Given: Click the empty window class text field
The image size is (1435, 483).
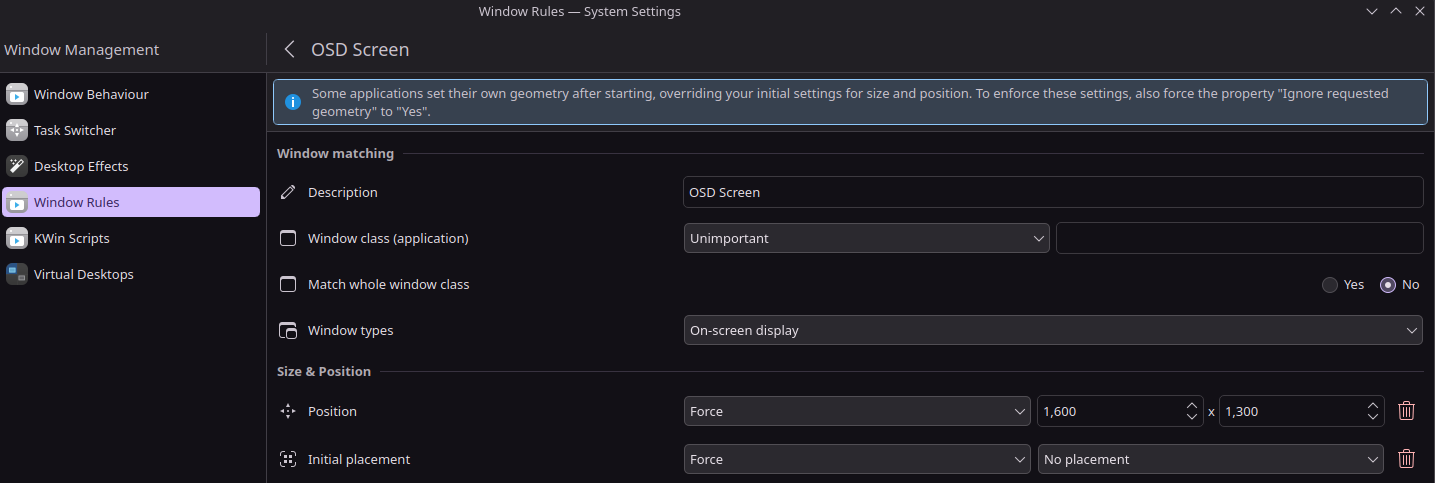Looking at the screenshot, I should 1238,238.
